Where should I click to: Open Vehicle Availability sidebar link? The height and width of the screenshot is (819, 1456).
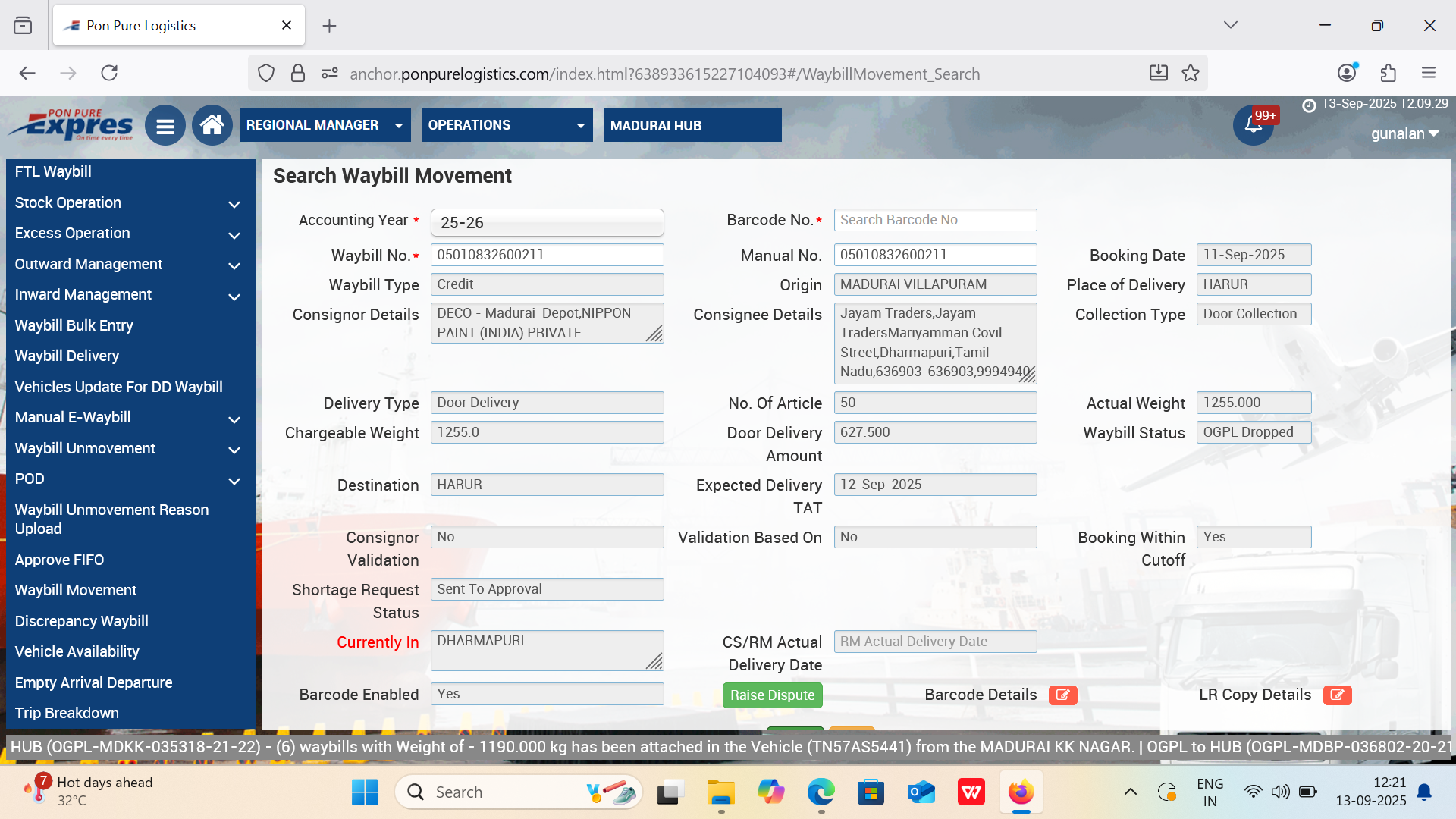(x=77, y=651)
